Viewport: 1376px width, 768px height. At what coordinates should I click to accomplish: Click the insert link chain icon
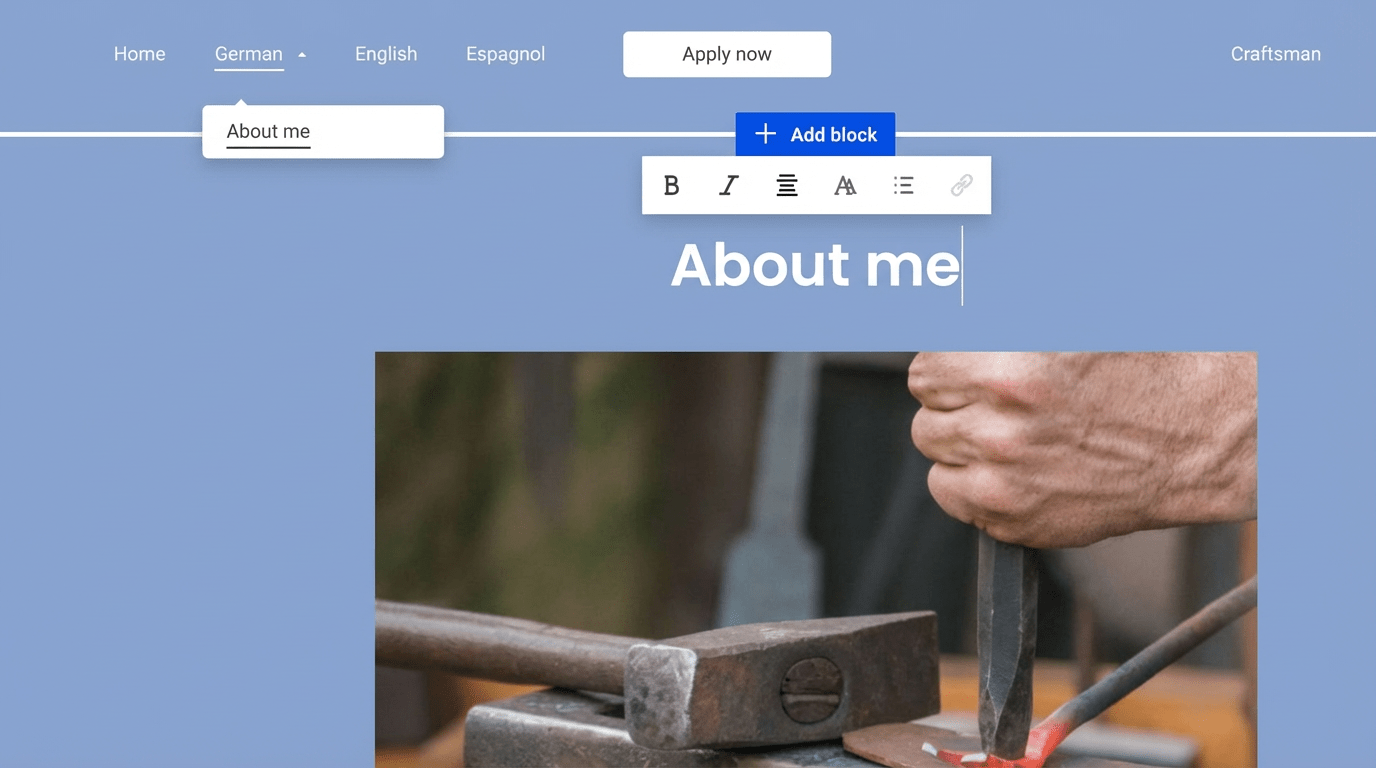tap(961, 186)
